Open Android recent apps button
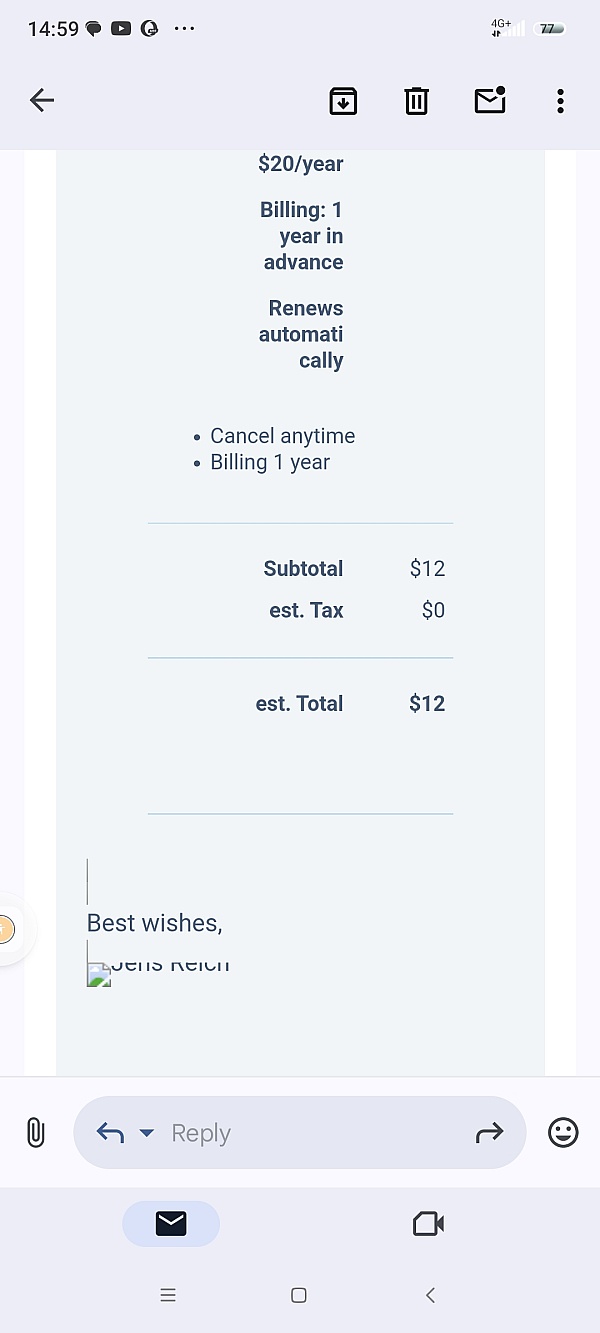Screen dimensions: 600x1333 pyautogui.click(x=168, y=1295)
